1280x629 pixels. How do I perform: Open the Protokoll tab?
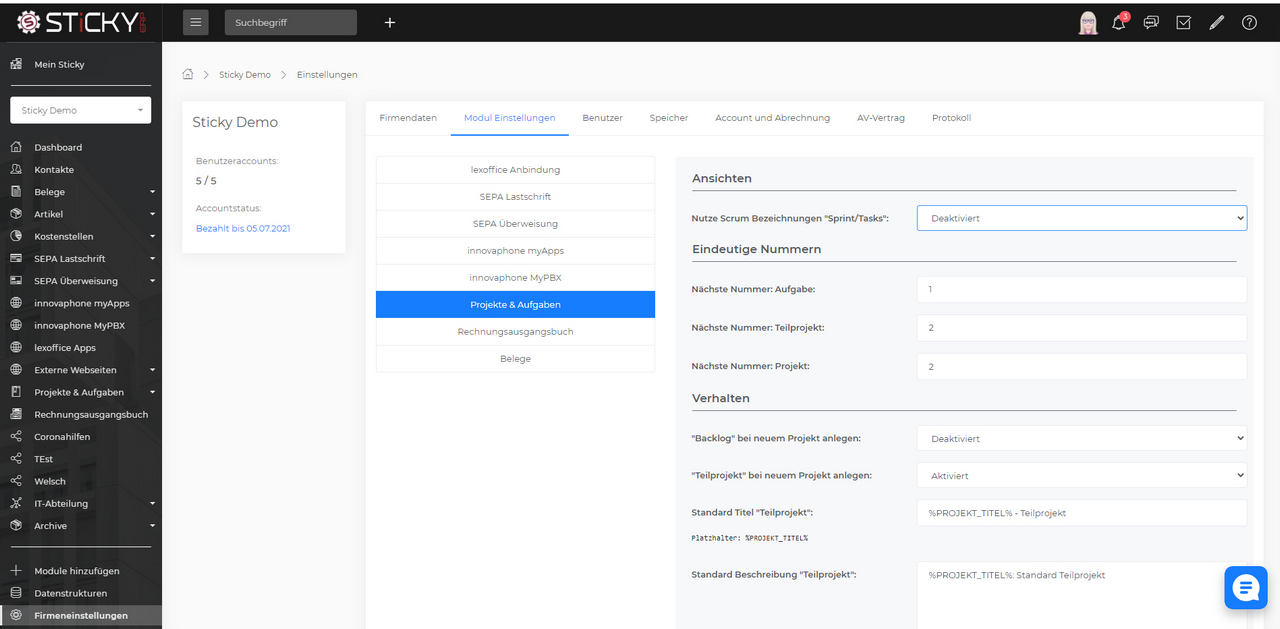pyautogui.click(x=951, y=117)
